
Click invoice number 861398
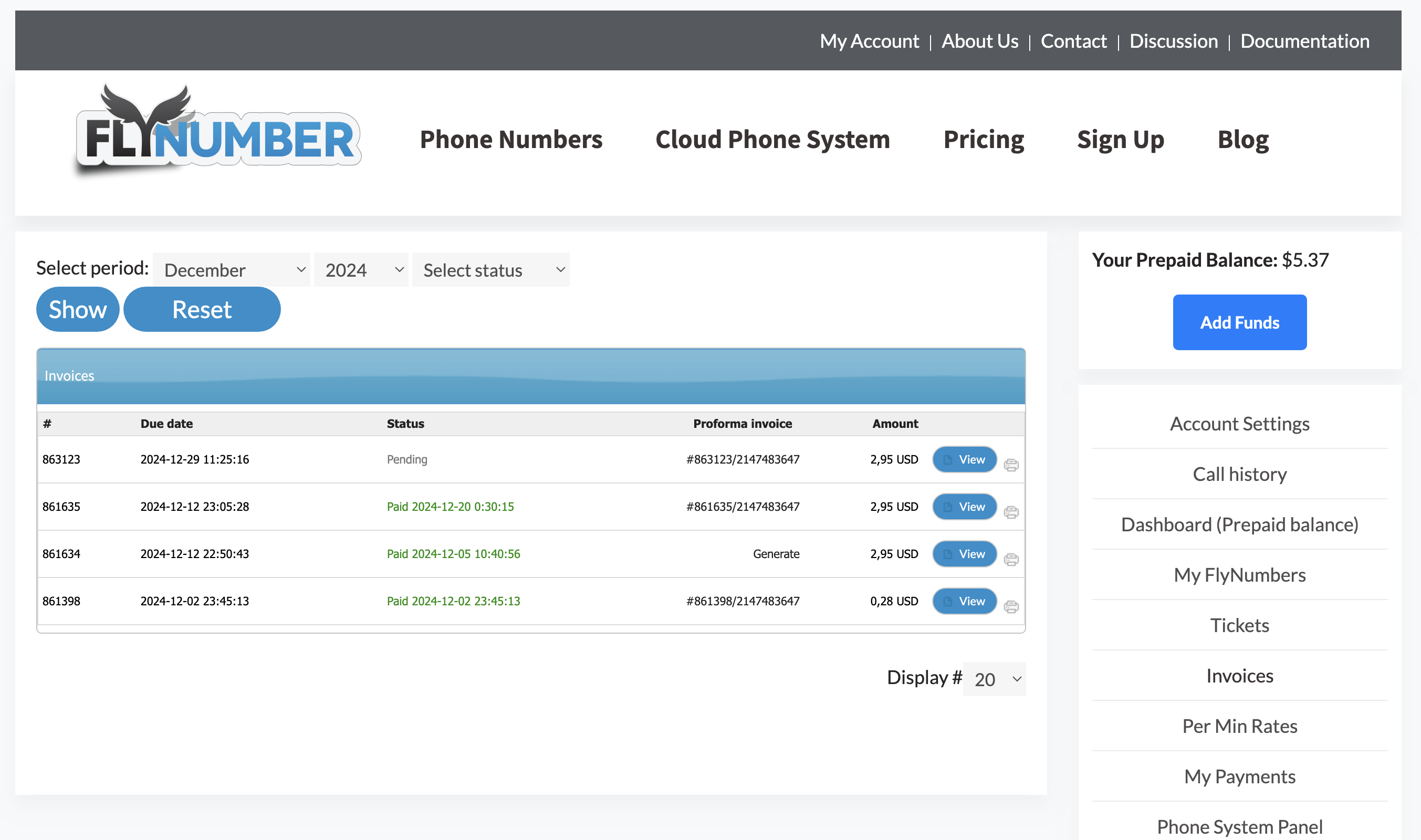point(61,601)
